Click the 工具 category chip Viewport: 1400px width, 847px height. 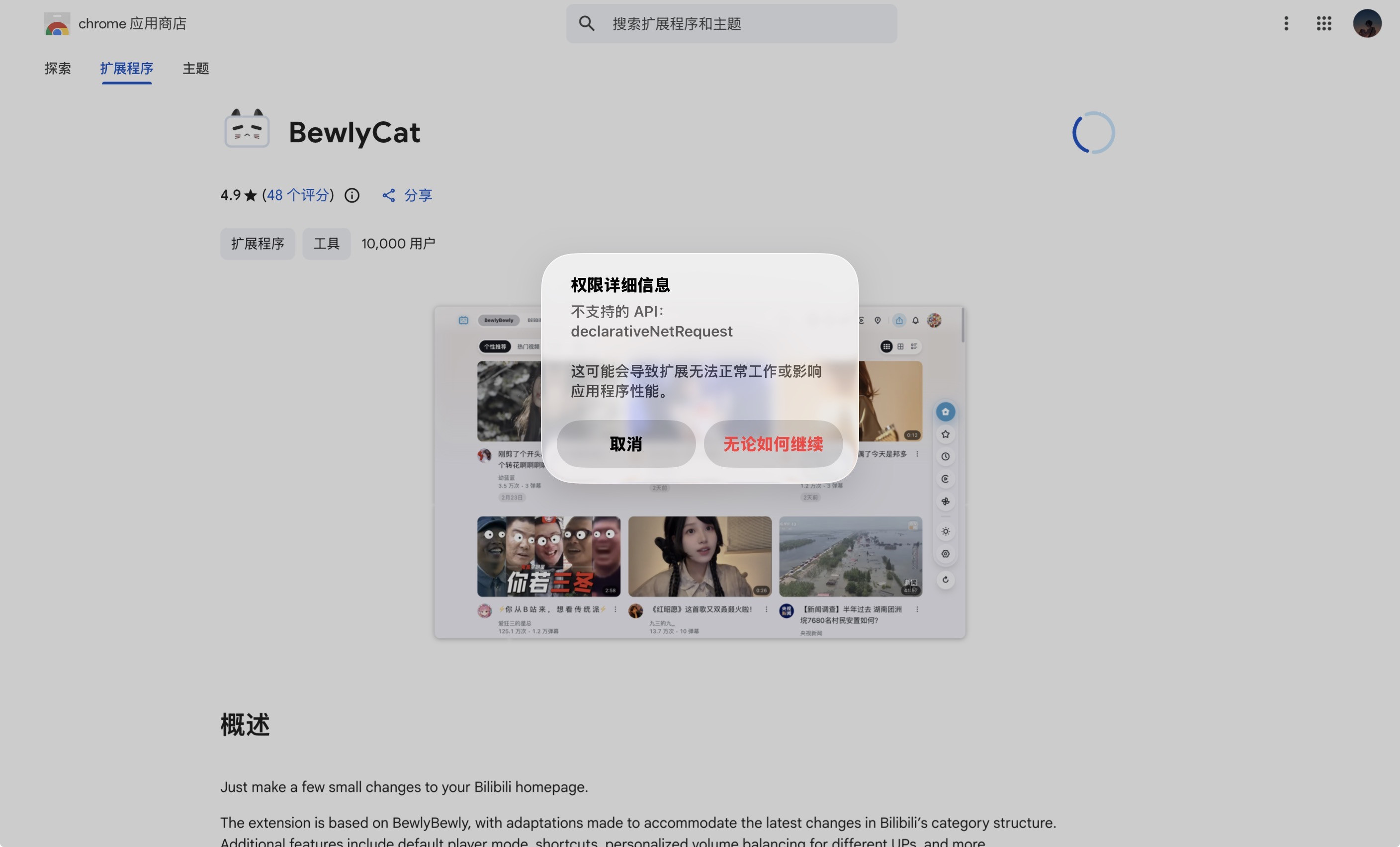[x=326, y=244]
